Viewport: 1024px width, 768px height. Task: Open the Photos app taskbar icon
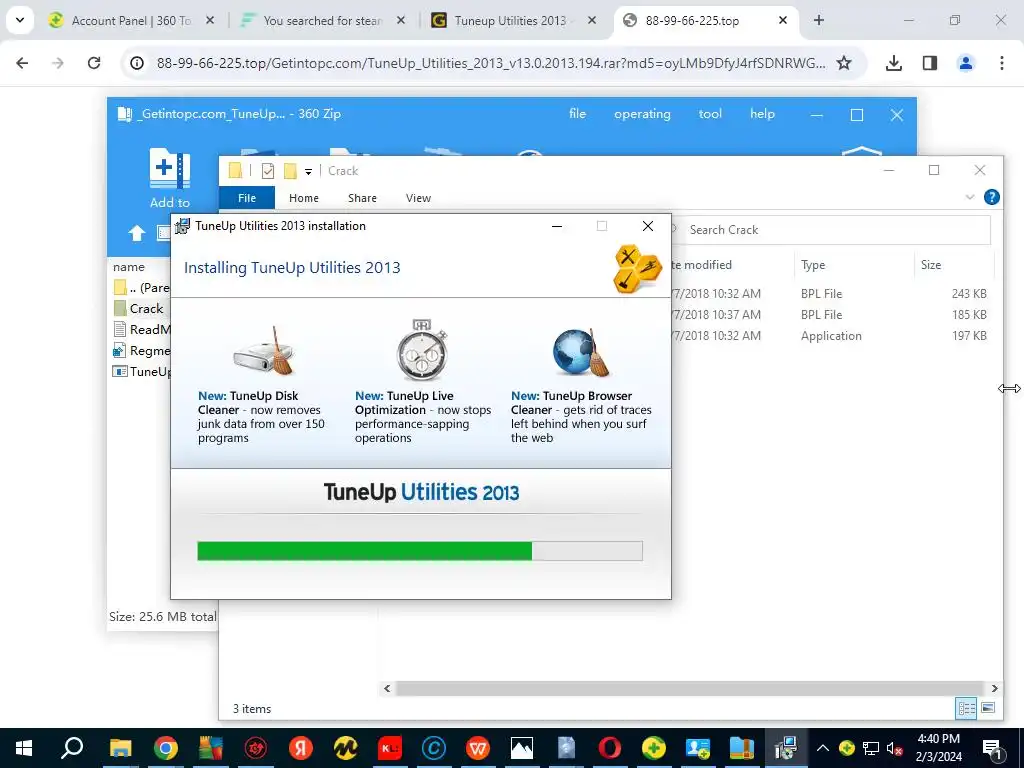click(522, 748)
